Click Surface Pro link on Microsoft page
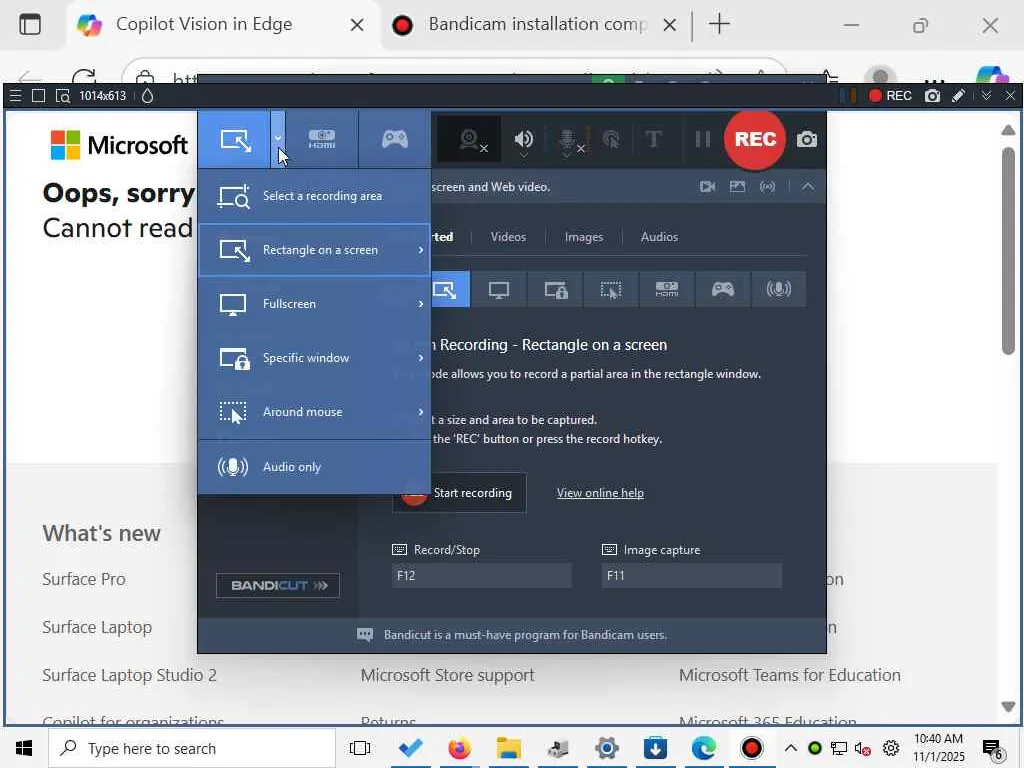Viewport: 1024px width, 768px height. pos(84,579)
